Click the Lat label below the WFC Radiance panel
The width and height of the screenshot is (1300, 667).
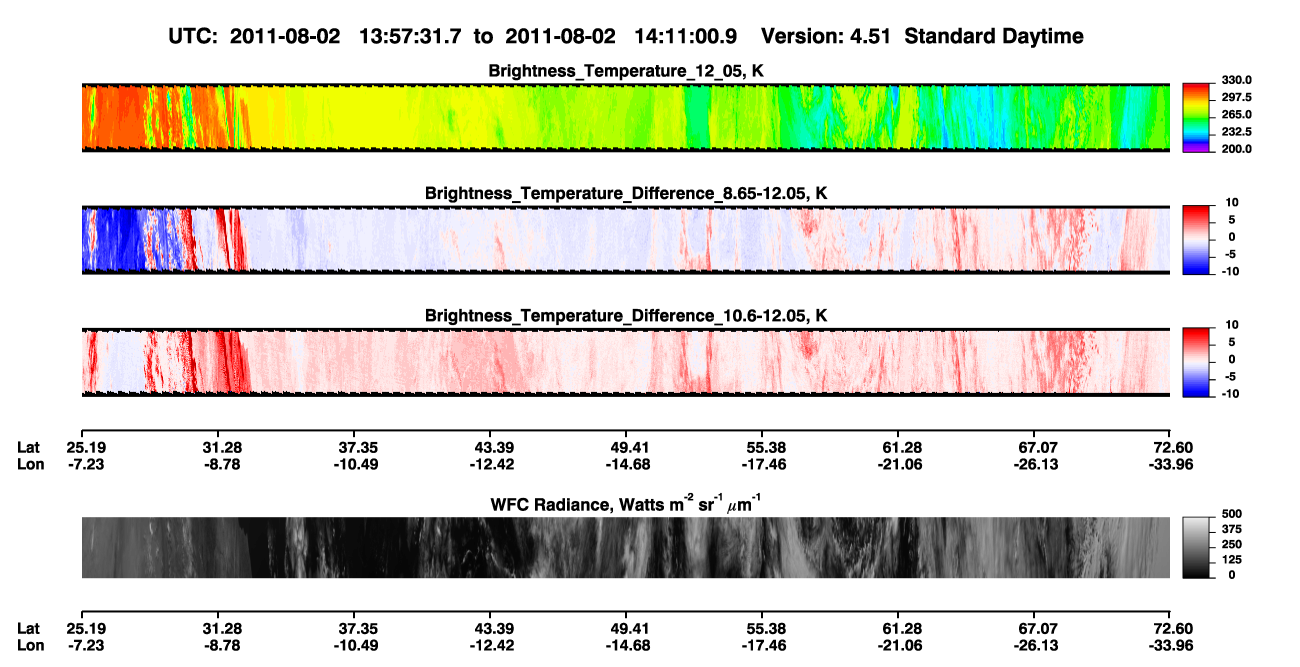(x=28, y=628)
